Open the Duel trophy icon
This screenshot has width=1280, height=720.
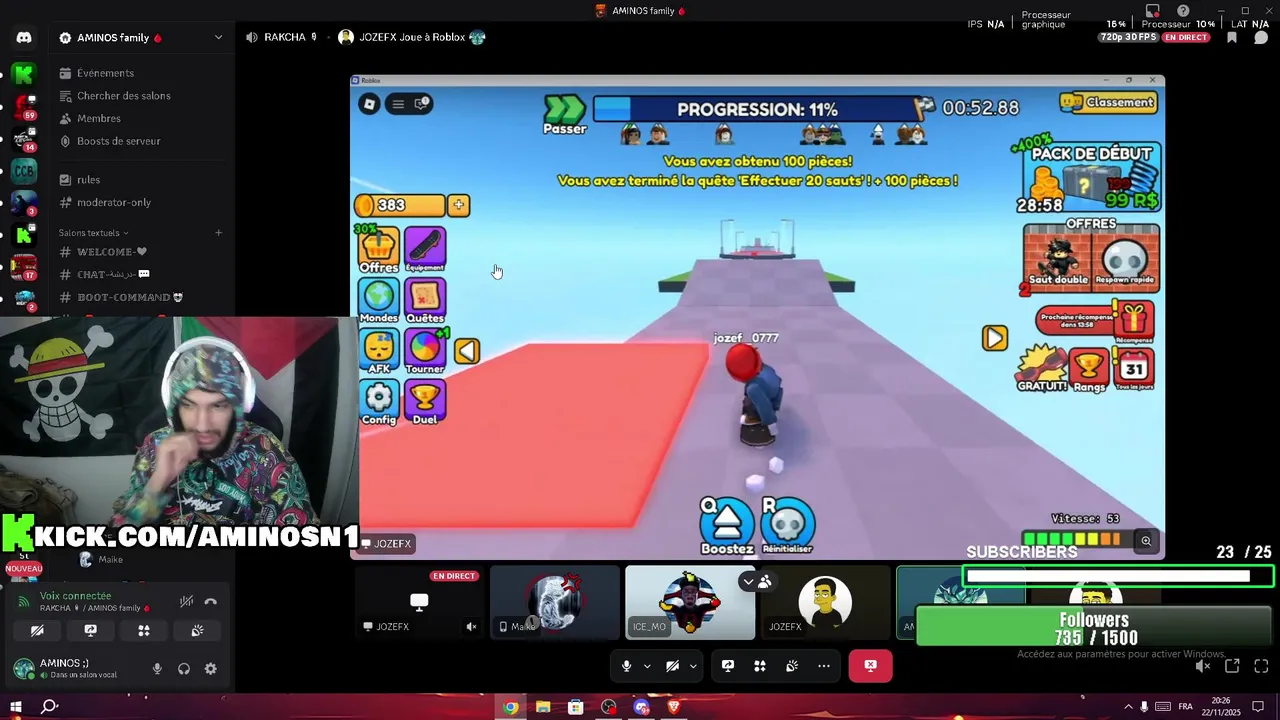coord(425,403)
